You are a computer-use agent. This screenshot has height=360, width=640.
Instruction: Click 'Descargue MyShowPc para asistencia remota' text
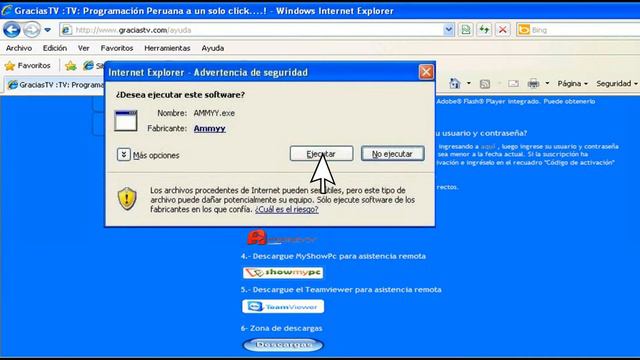(339, 256)
